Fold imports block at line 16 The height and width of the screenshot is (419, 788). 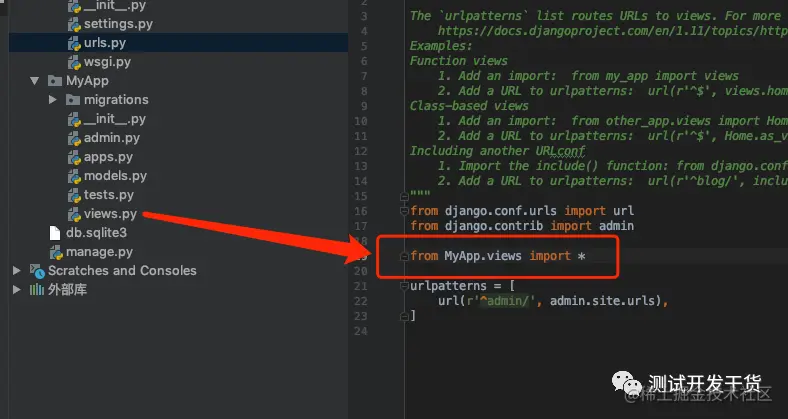point(404,211)
